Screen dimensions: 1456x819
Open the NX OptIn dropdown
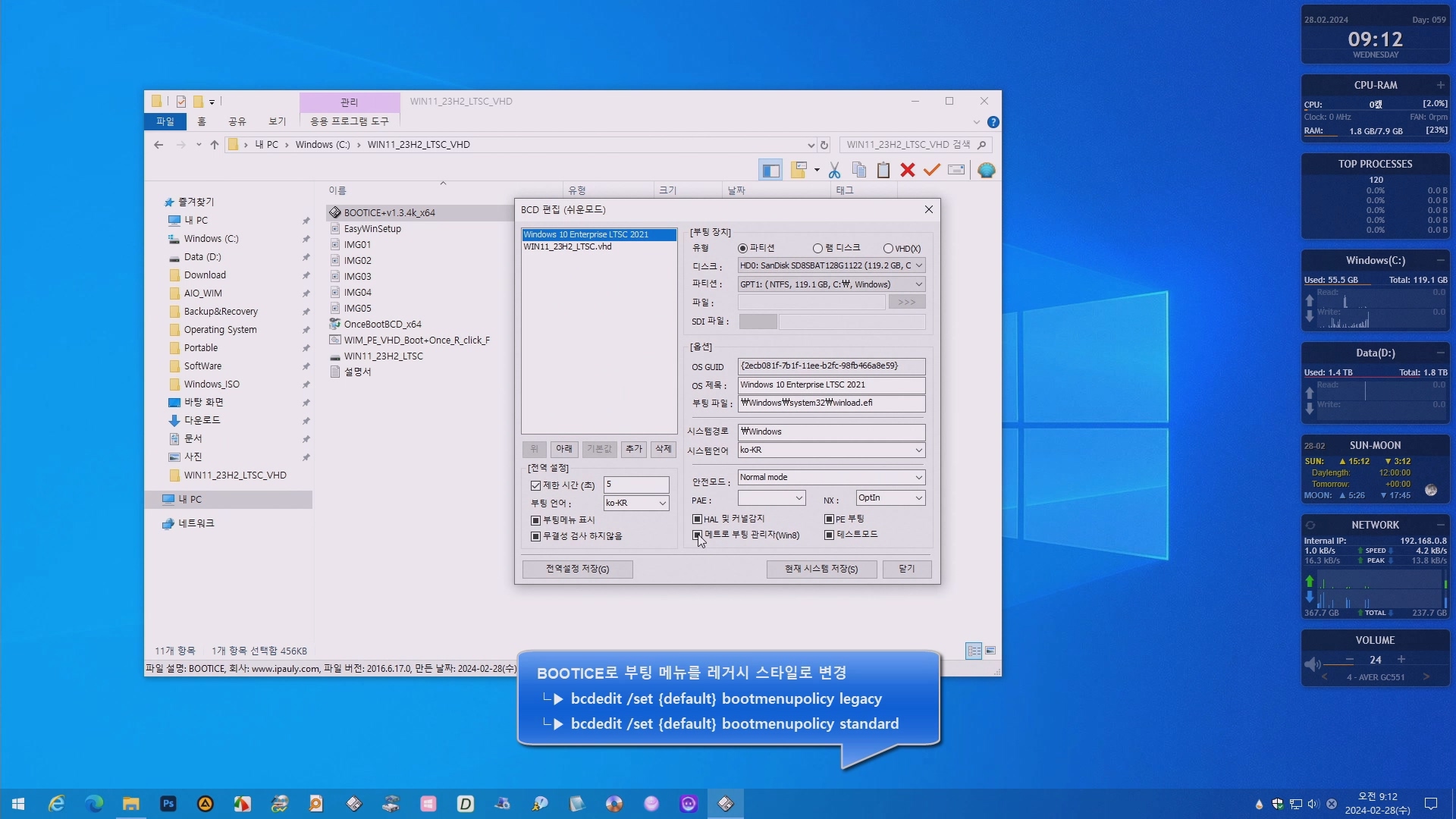[x=890, y=498]
